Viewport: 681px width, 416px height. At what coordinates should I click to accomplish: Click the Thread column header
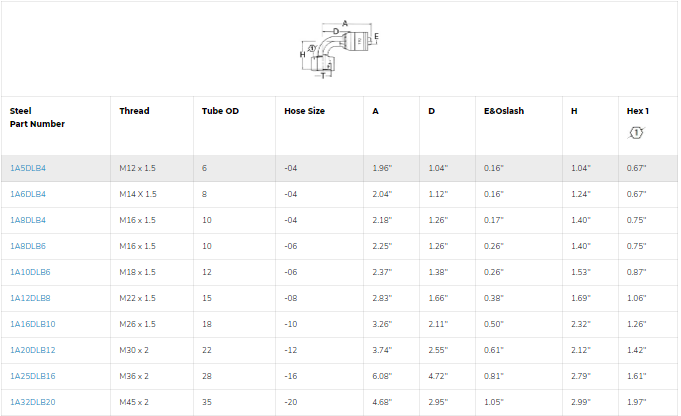click(x=134, y=111)
